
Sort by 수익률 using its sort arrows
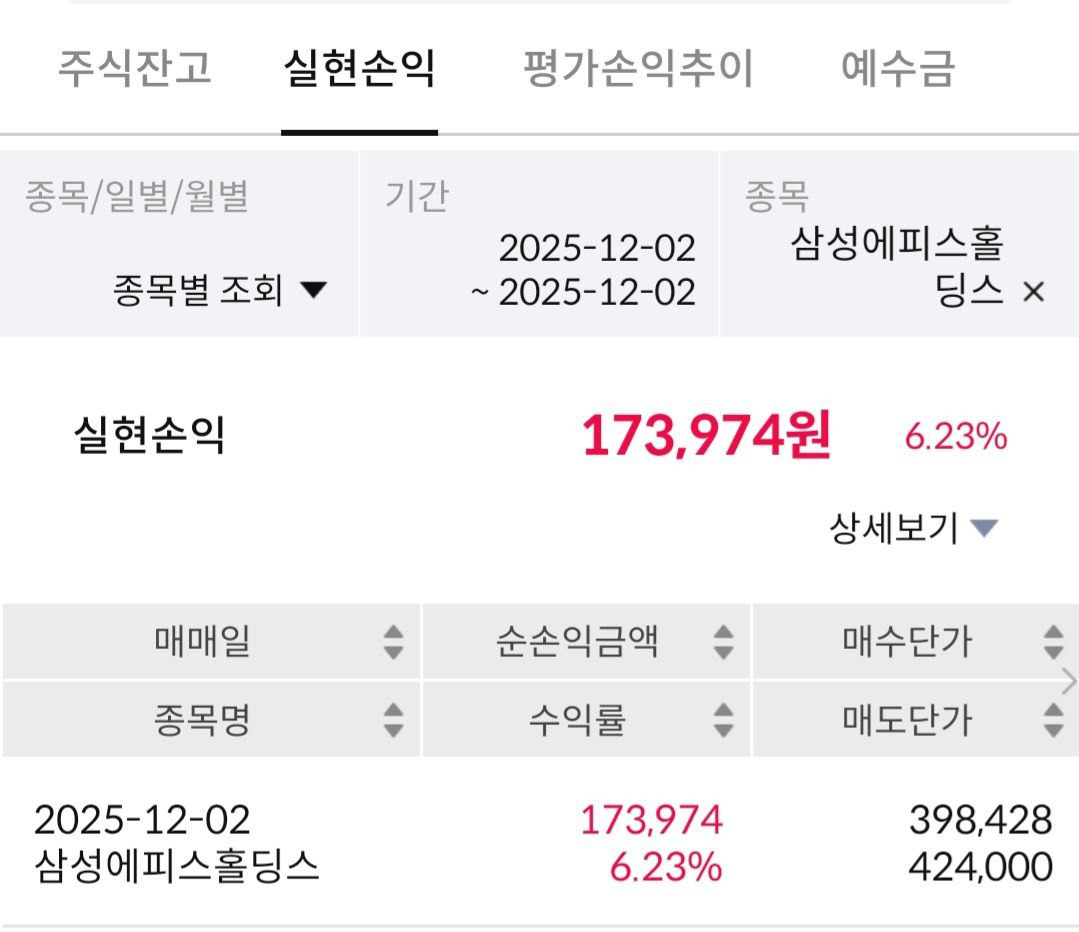[x=724, y=719]
